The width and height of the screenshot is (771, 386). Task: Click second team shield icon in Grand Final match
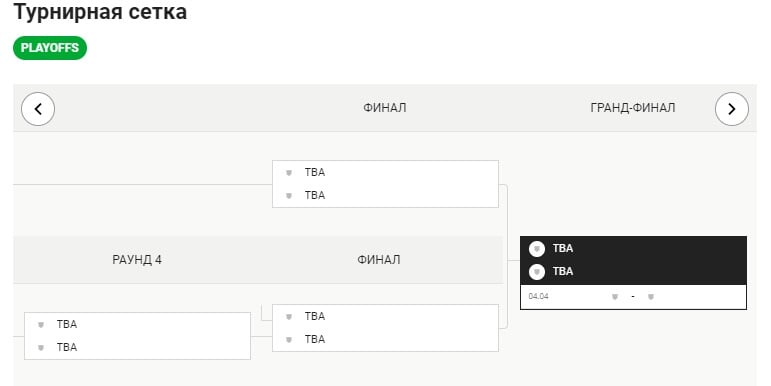coord(537,271)
